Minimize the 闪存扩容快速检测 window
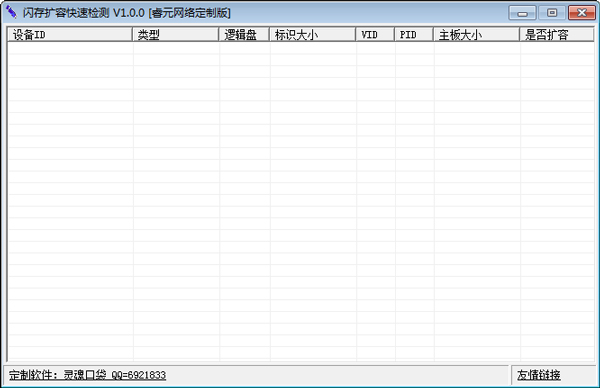This screenshot has height=388, width=600. pyautogui.click(x=522, y=13)
